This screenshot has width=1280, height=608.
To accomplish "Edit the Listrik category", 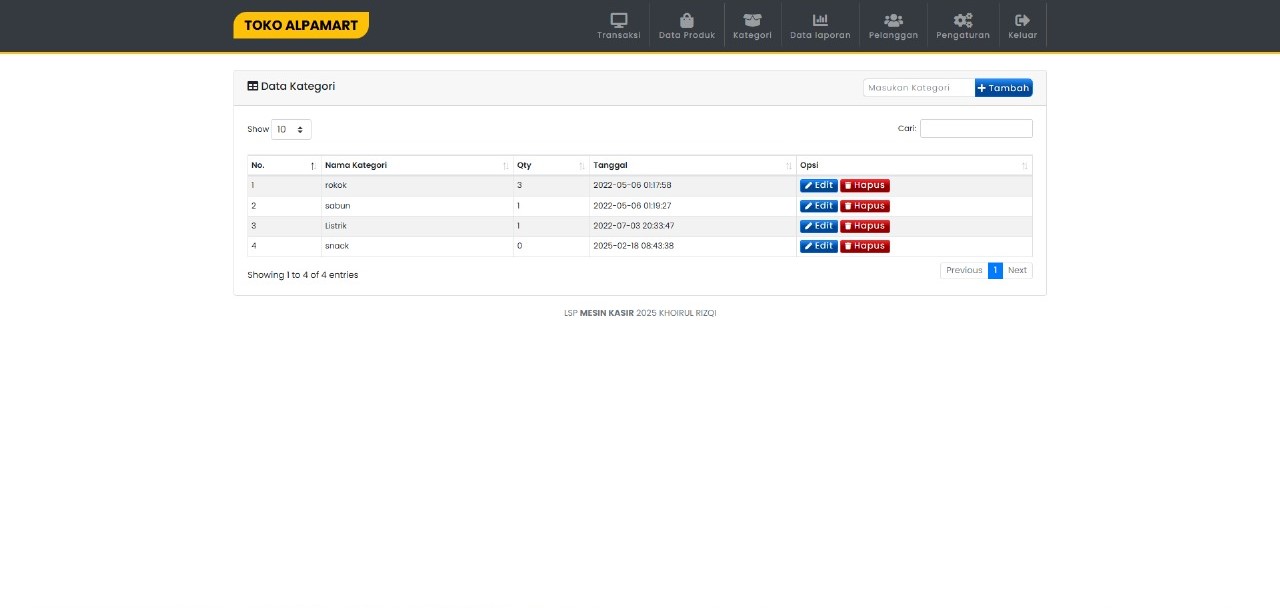I will 819,226.
